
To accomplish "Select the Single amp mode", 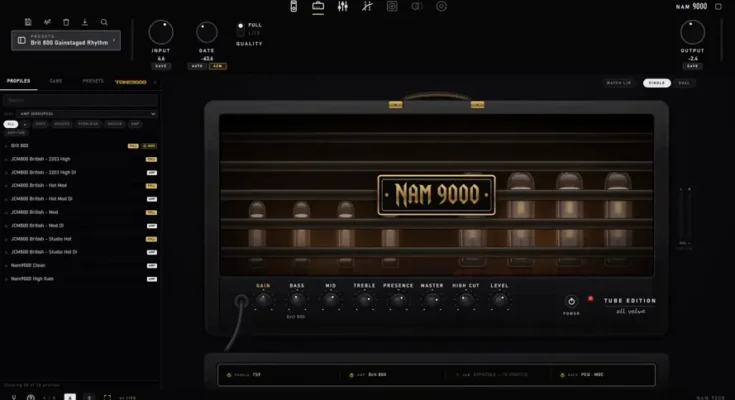I will click(x=657, y=83).
